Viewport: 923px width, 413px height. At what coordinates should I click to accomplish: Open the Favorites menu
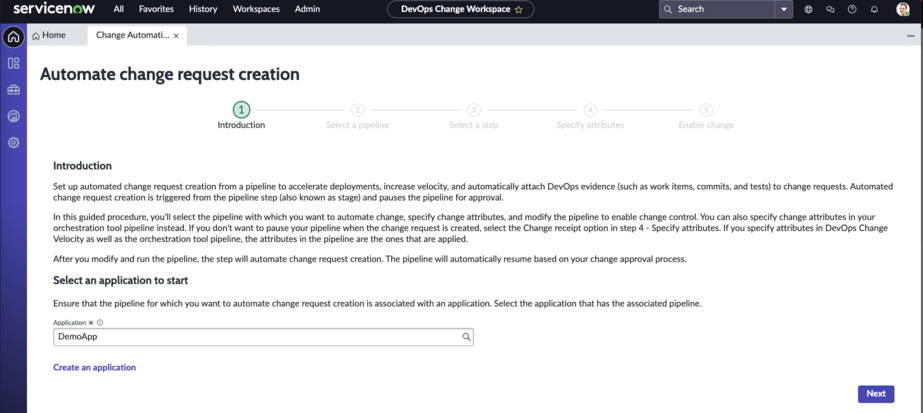click(156, 9)
